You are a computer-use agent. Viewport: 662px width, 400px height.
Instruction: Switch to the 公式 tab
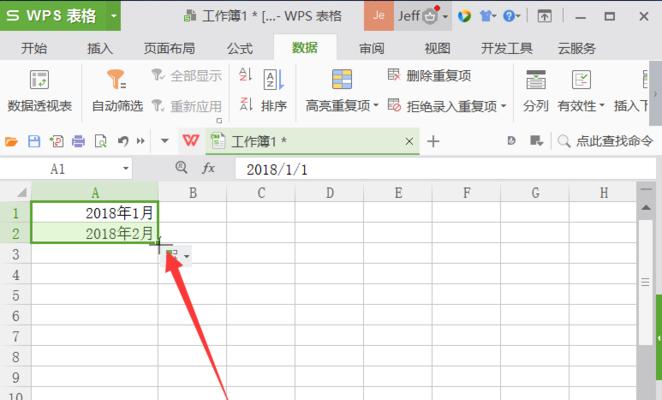(240, 48)
